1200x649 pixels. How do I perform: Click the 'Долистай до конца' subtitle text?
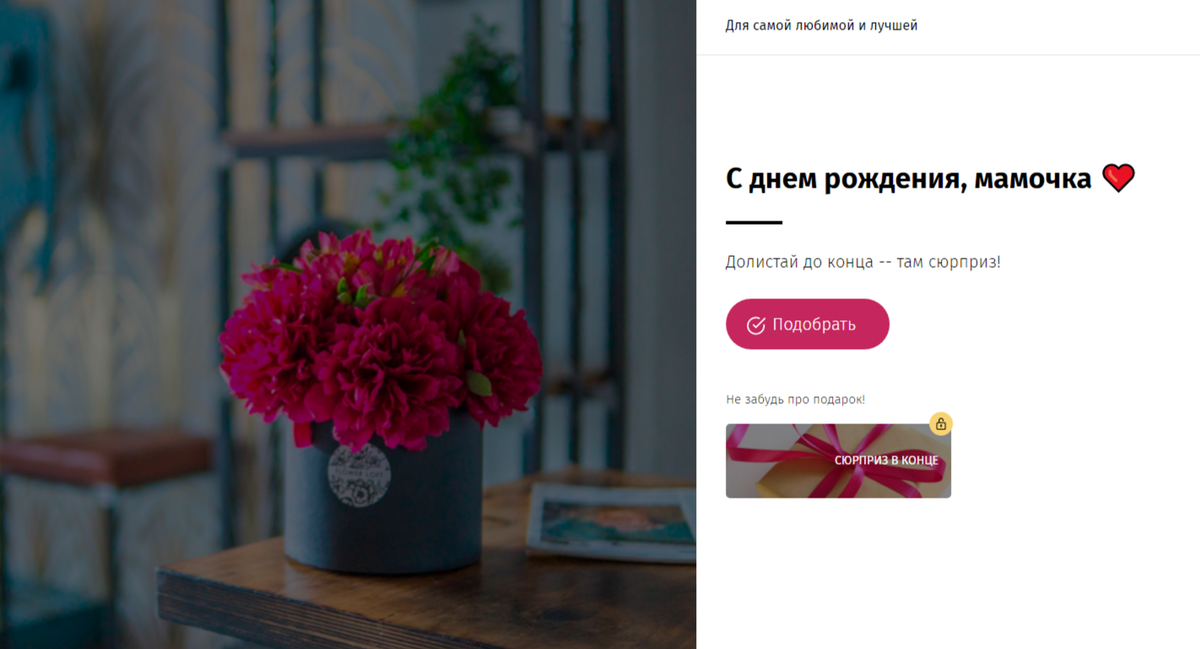(x=798, y=262)
